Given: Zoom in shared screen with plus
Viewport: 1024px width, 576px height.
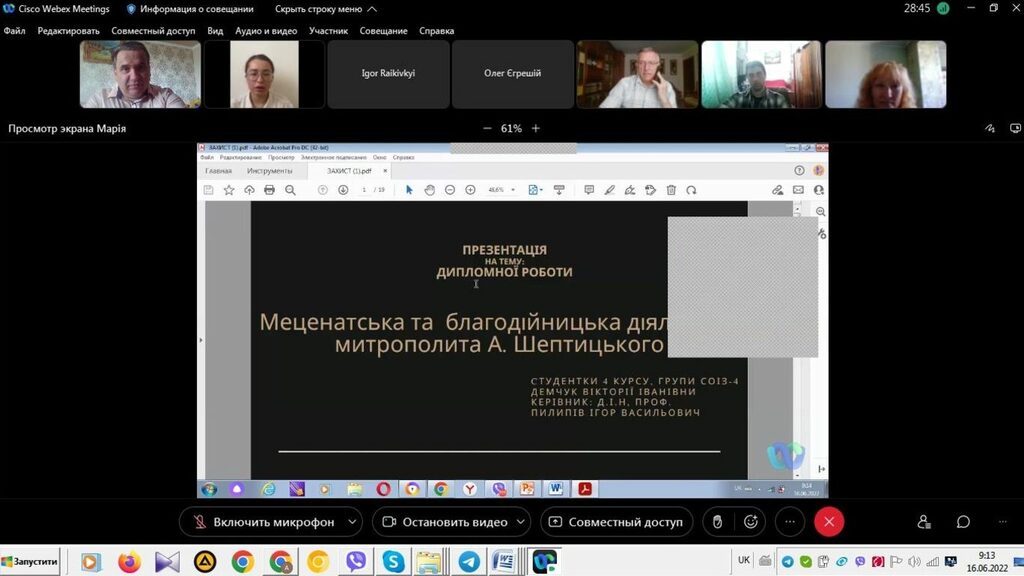Looking at the screenshot, I should 536,128.
